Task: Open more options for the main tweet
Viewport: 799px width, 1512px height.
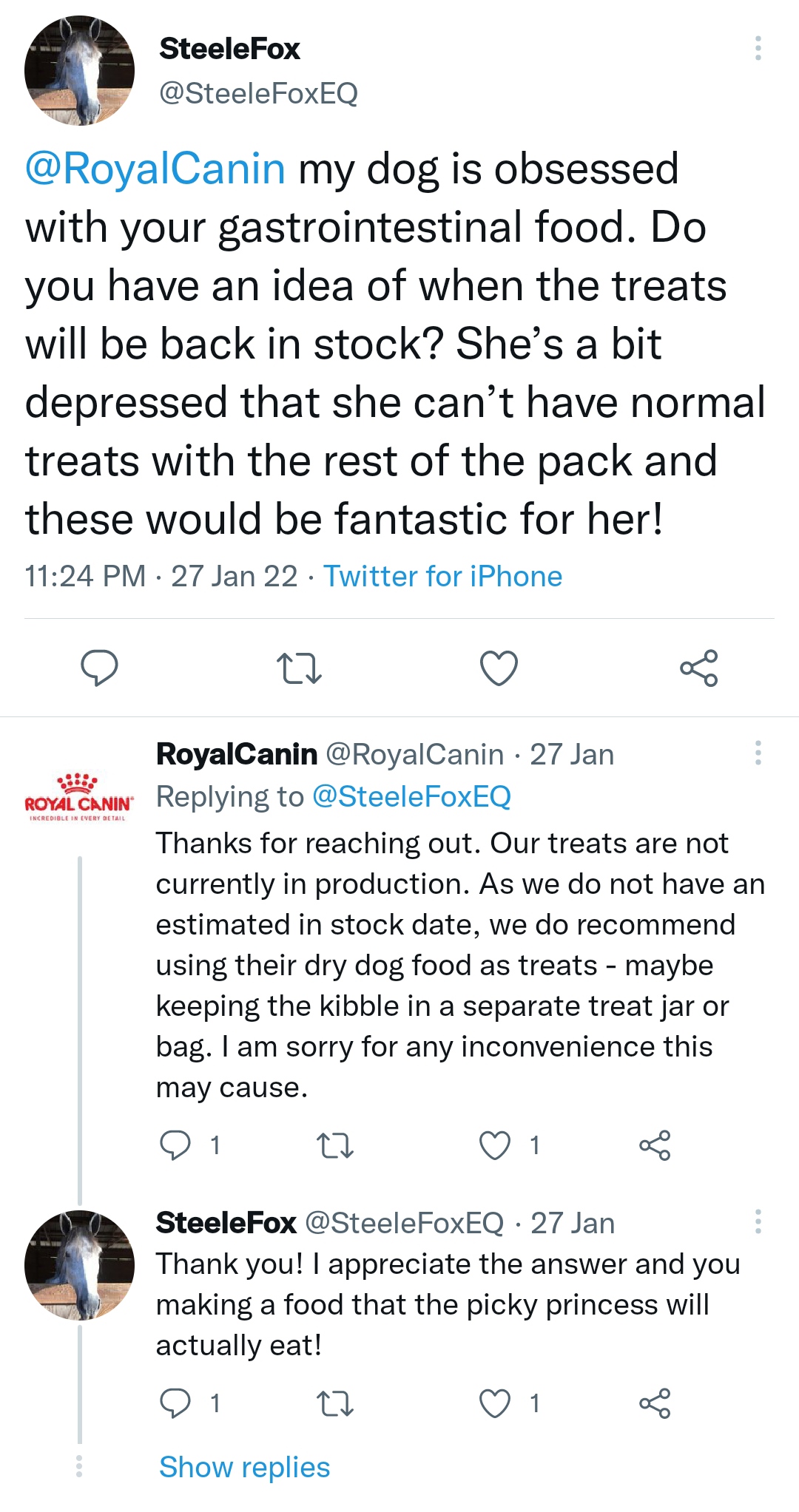Action: tap(758, 48)
